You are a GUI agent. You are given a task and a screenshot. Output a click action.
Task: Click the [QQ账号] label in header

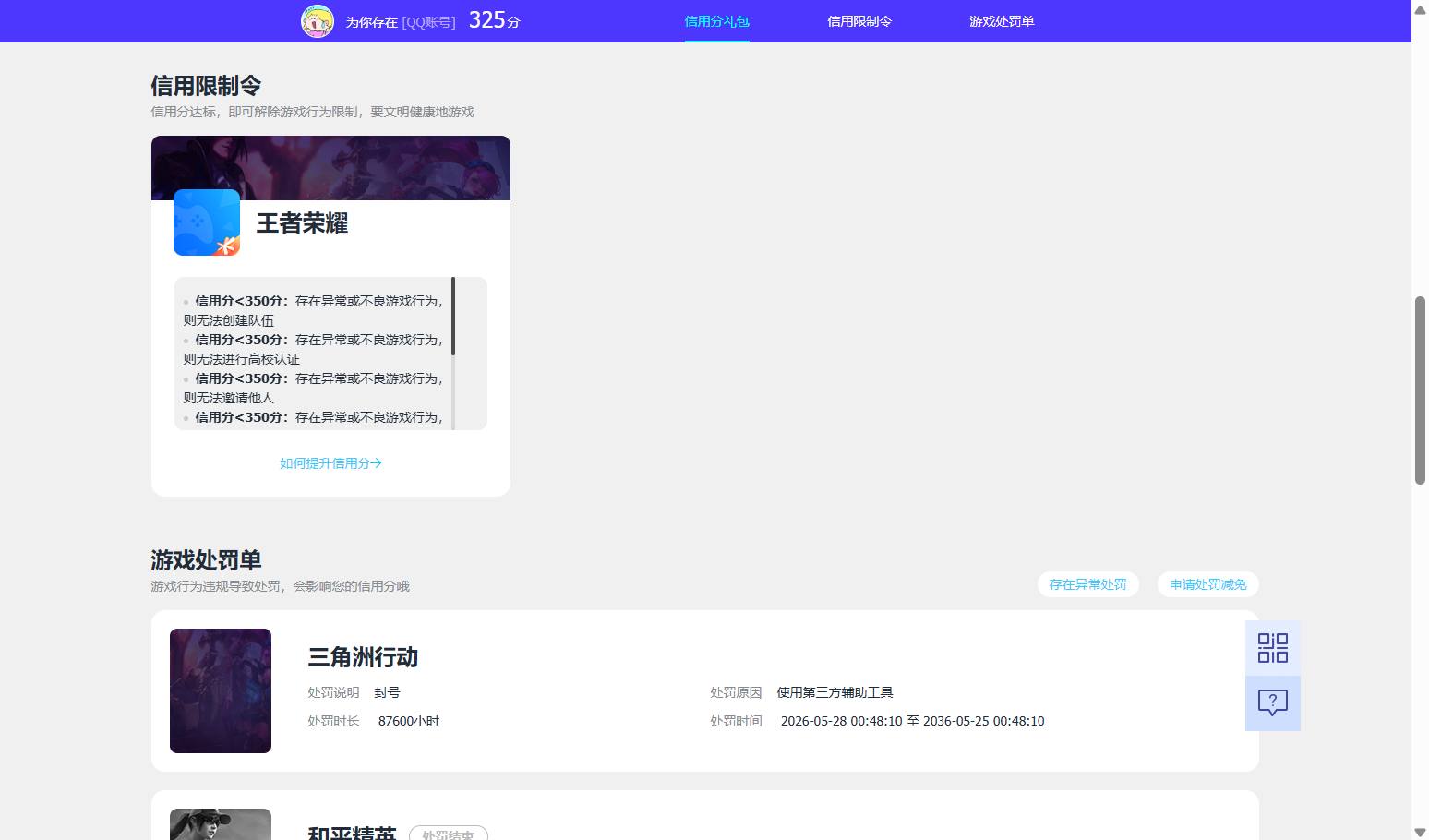pos(428,22)
